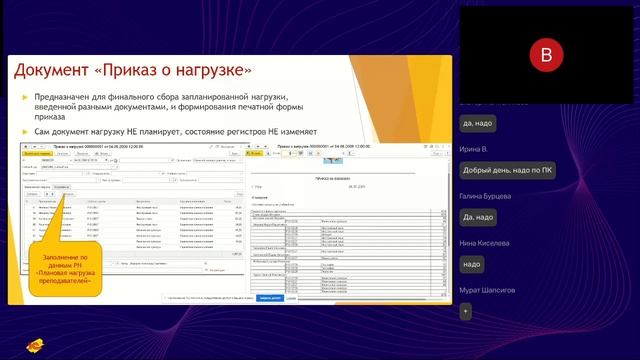Click Нина Киселева's message 'надо'

[471, 264]
